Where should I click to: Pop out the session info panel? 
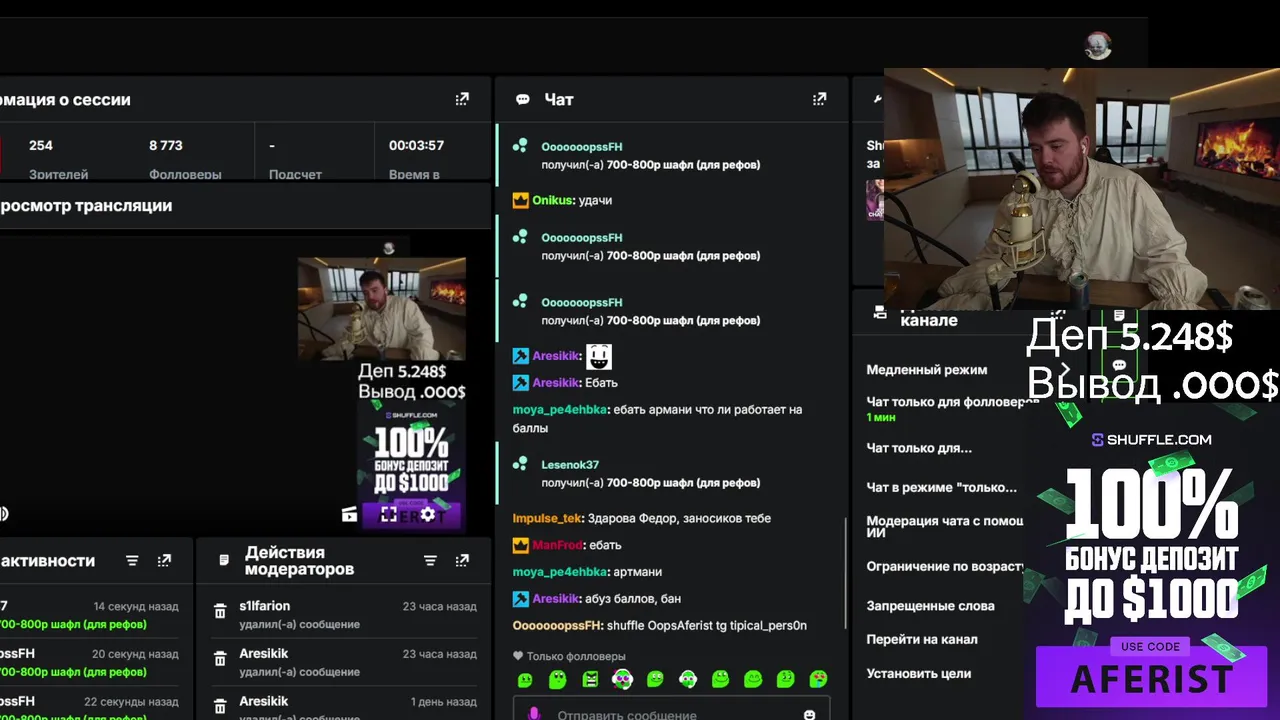462,99
